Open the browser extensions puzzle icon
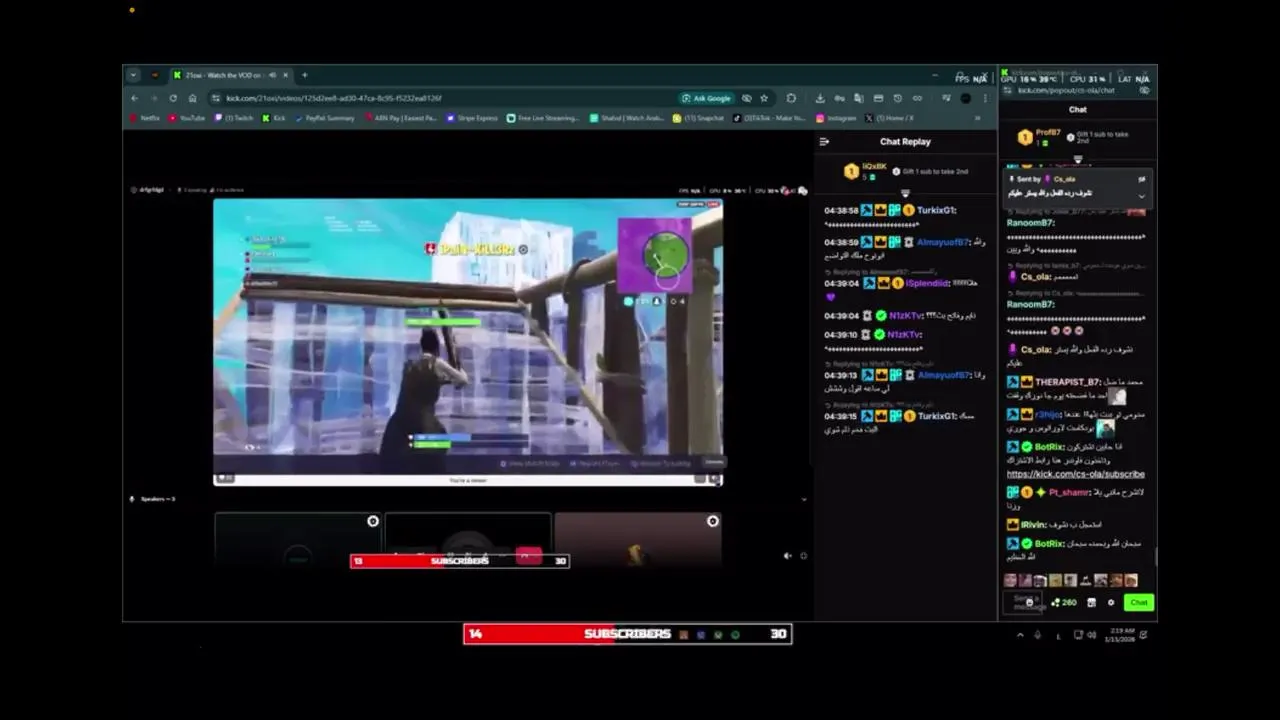 791,98
